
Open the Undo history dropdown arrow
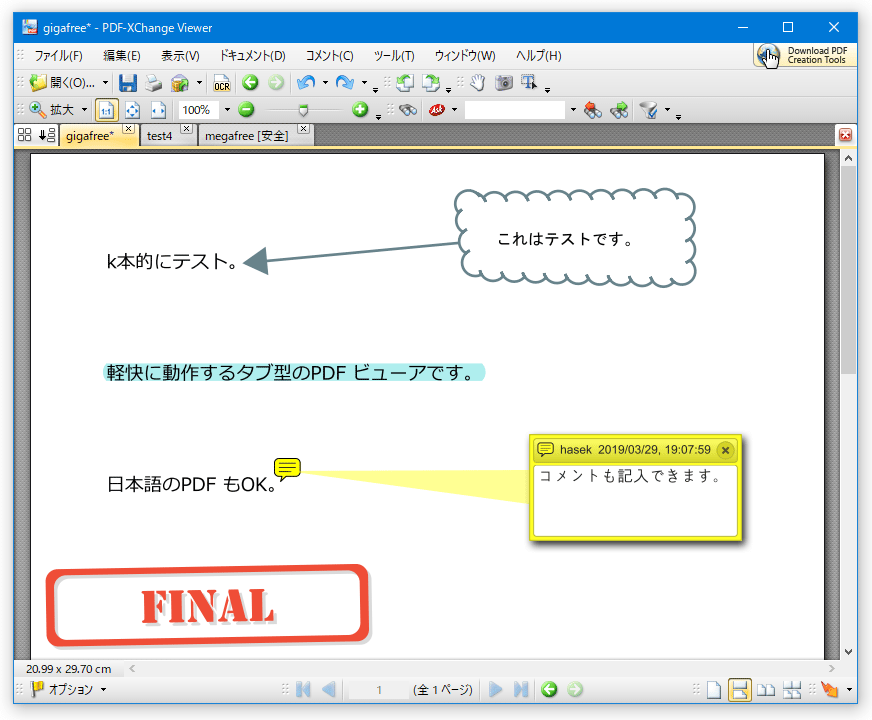point(325,82)
